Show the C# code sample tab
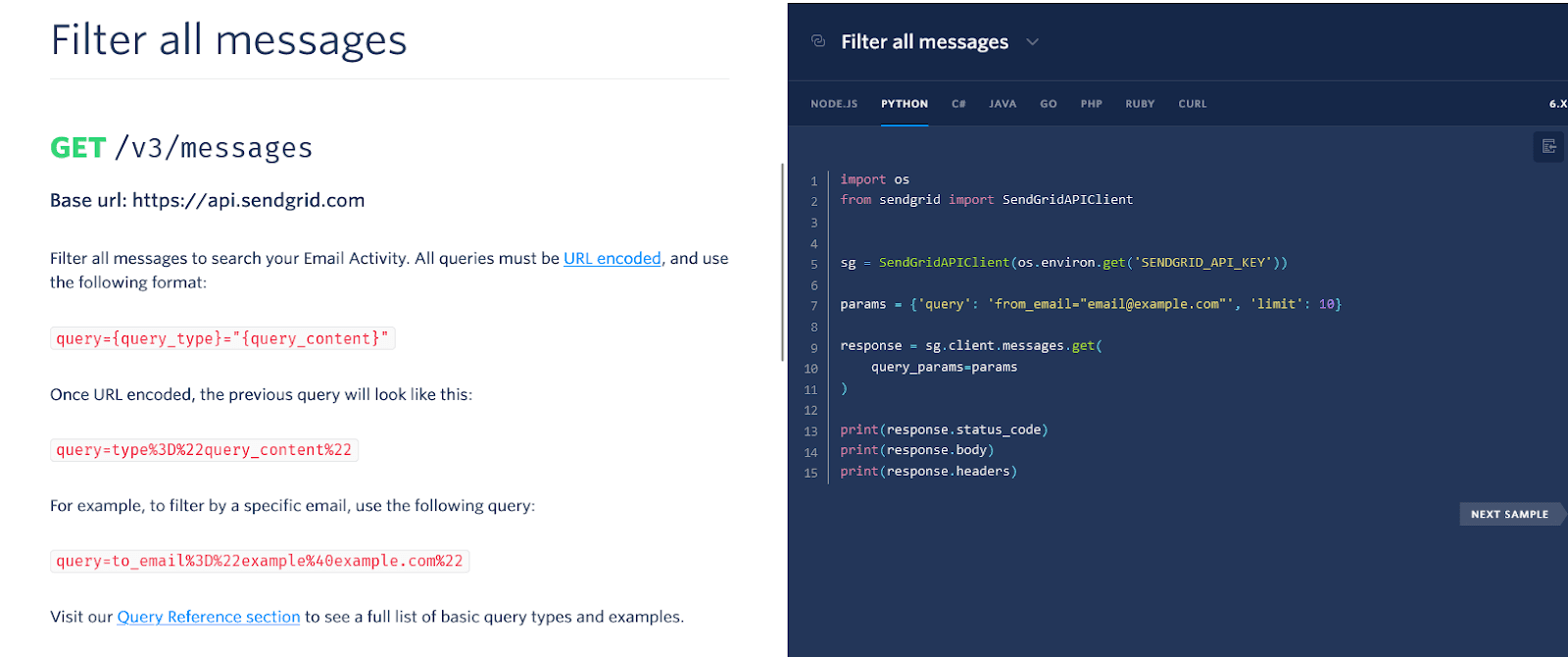Screen dimensions: 1568x657 [958, 104]
